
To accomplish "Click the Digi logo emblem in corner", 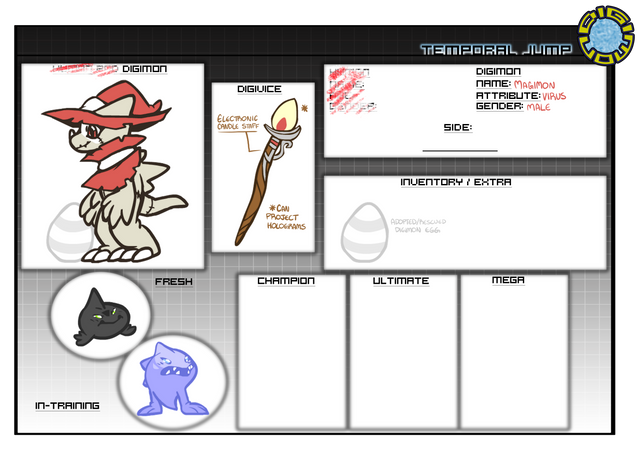I will point(606,36).
